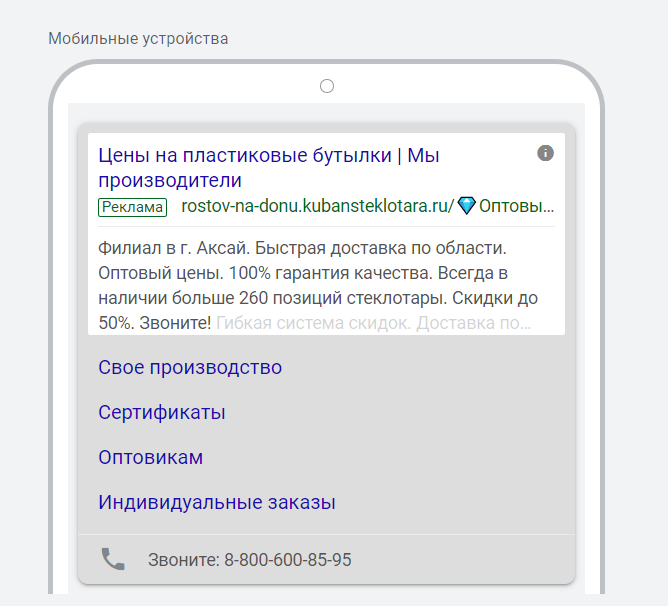The width and height of the screenshot is (668, 606).
Task: Click the faded text Гибкая система скидок
Action: tap(314, 323)
